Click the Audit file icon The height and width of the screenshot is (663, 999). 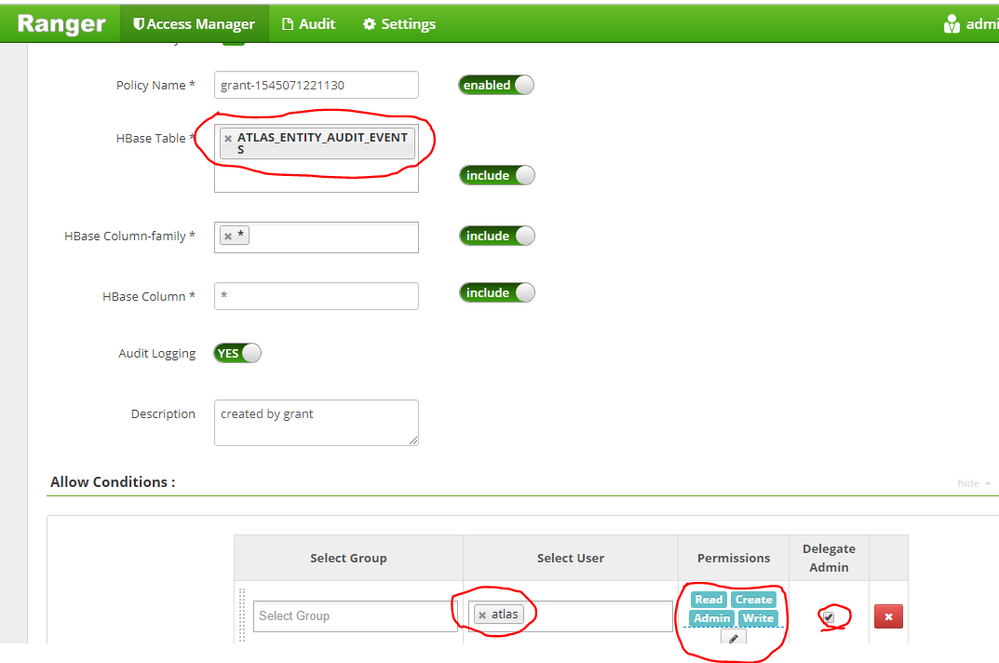pyautogui.click(x=288, y=24)
